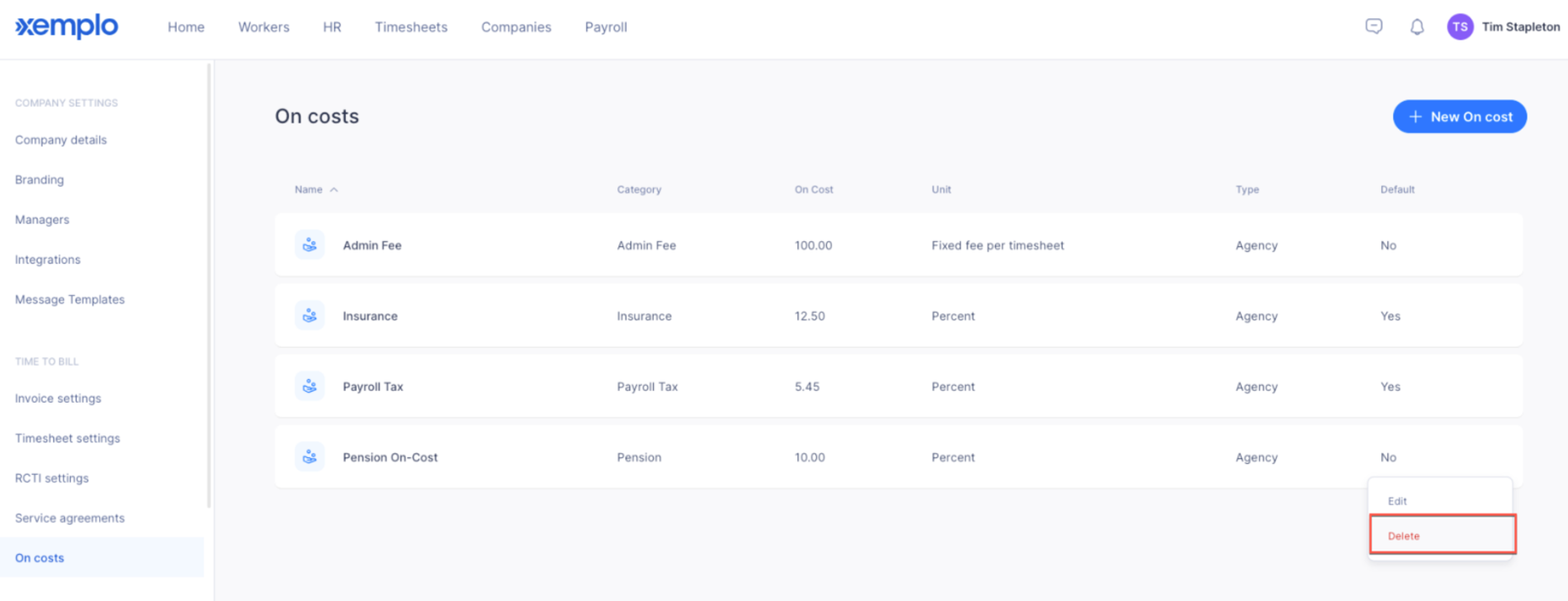Viewport: 1568px width, 601px height.
Task: Create a New On cost
Action: (x=1459, y=117)
